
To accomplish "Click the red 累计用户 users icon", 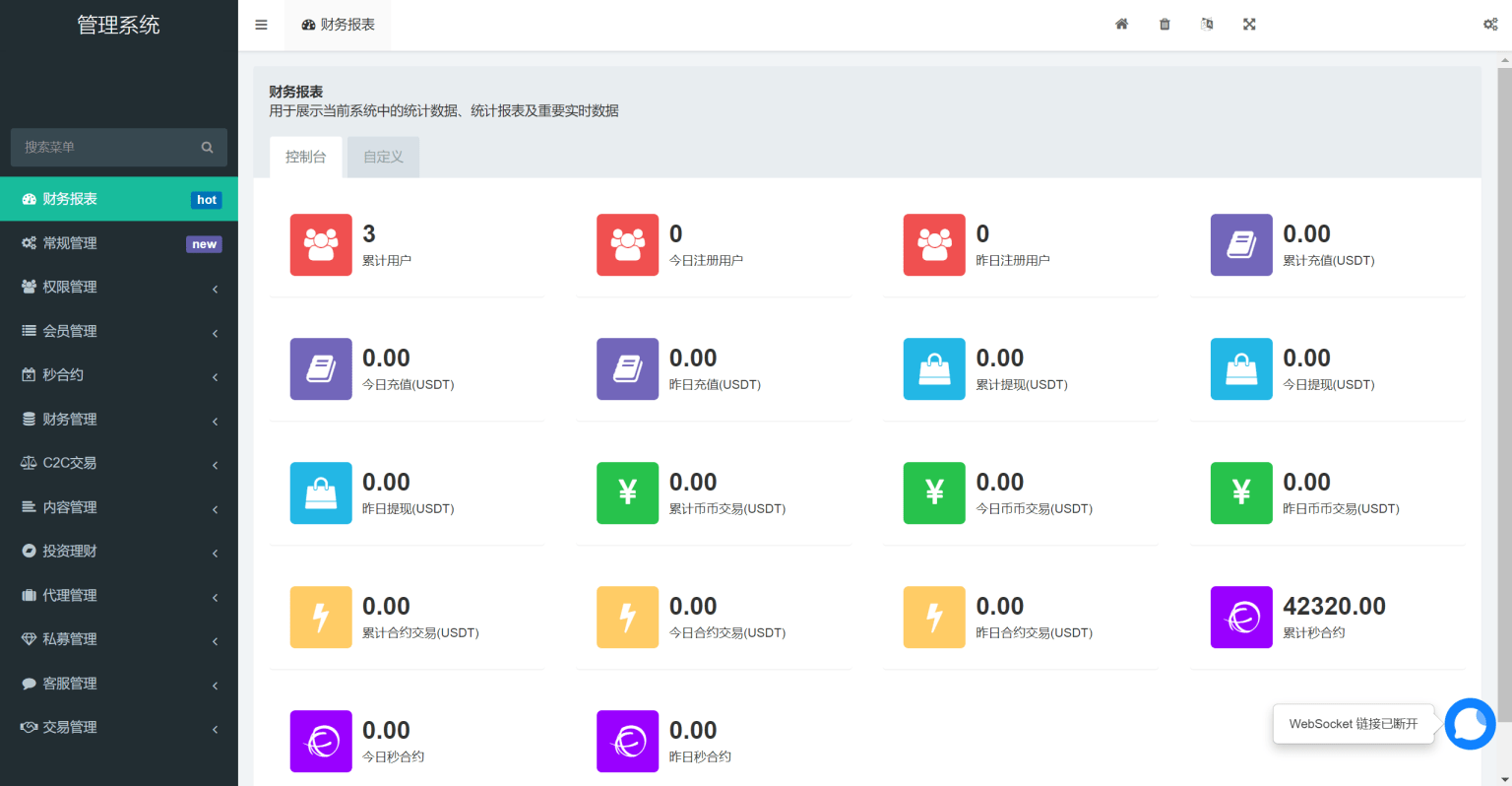I will point(321,244).
